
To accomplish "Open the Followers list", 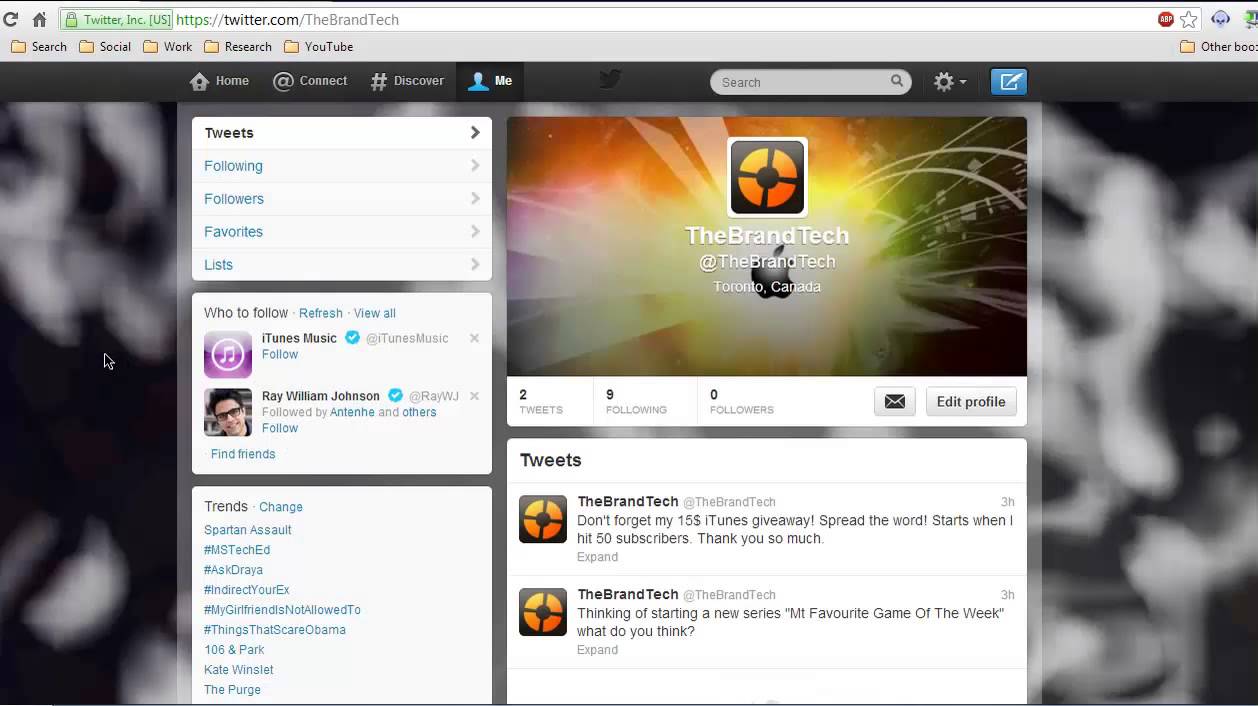I will click(342, 199).
